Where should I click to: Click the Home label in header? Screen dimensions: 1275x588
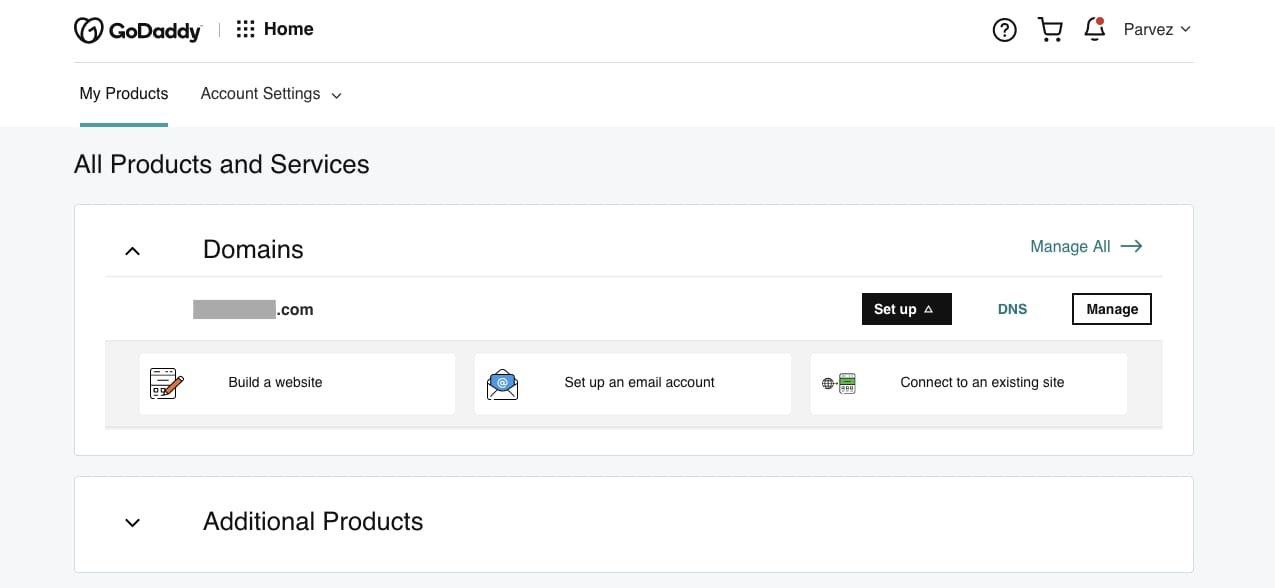tap(289, 29)
